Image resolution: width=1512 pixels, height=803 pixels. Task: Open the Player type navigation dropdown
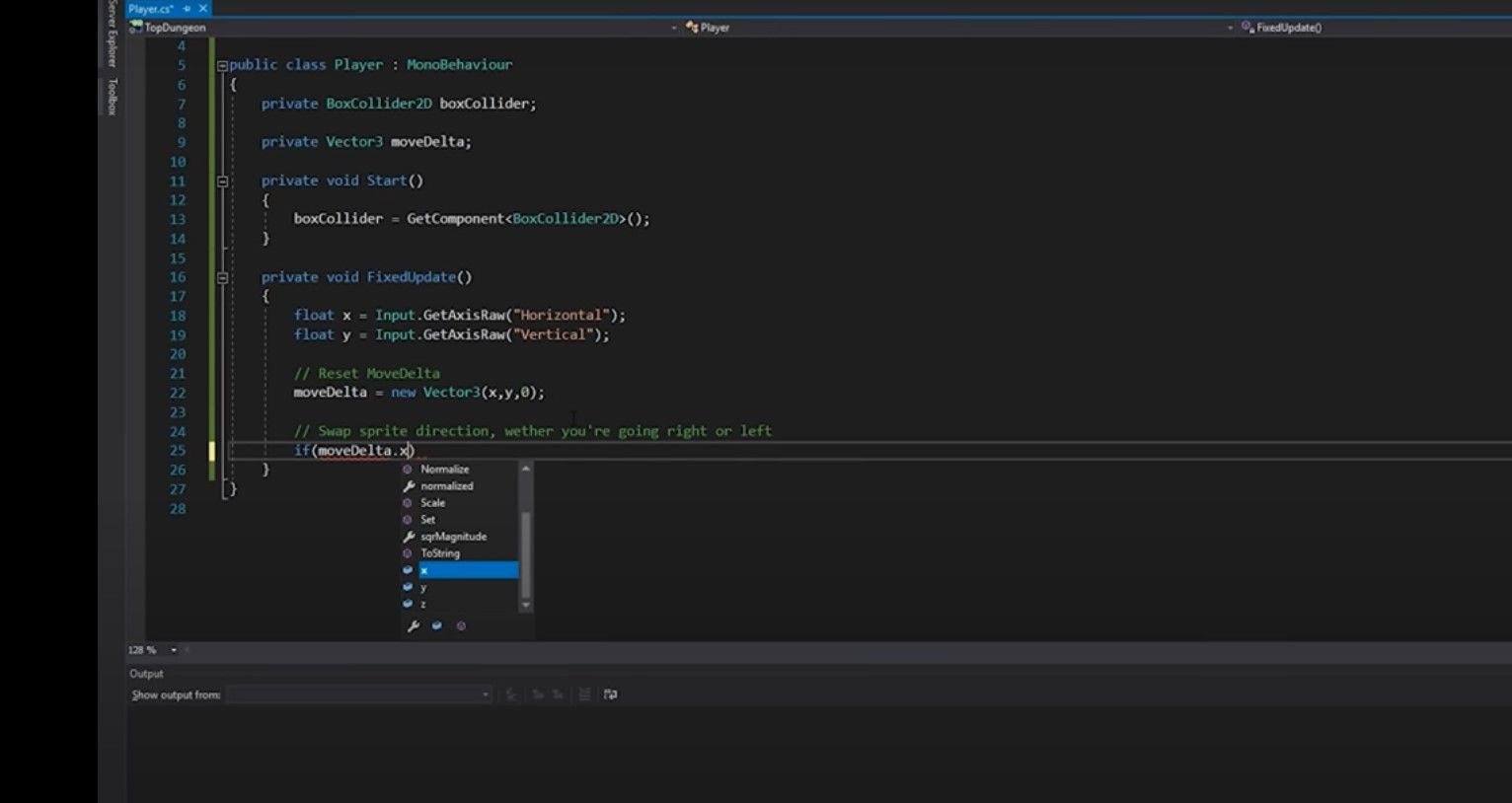1230,28
